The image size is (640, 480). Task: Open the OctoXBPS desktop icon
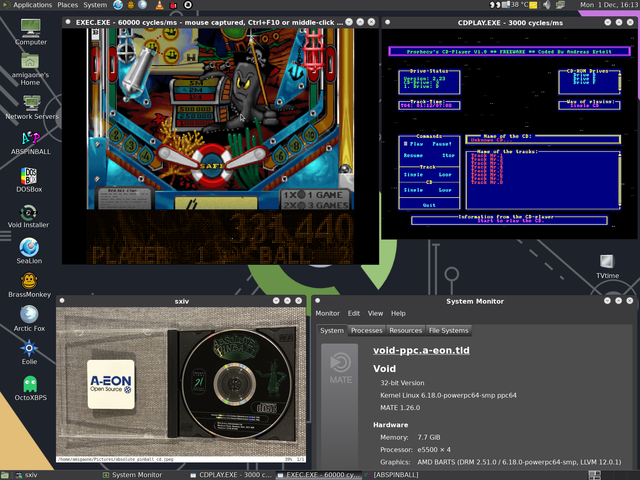click(x=29, y=386)
